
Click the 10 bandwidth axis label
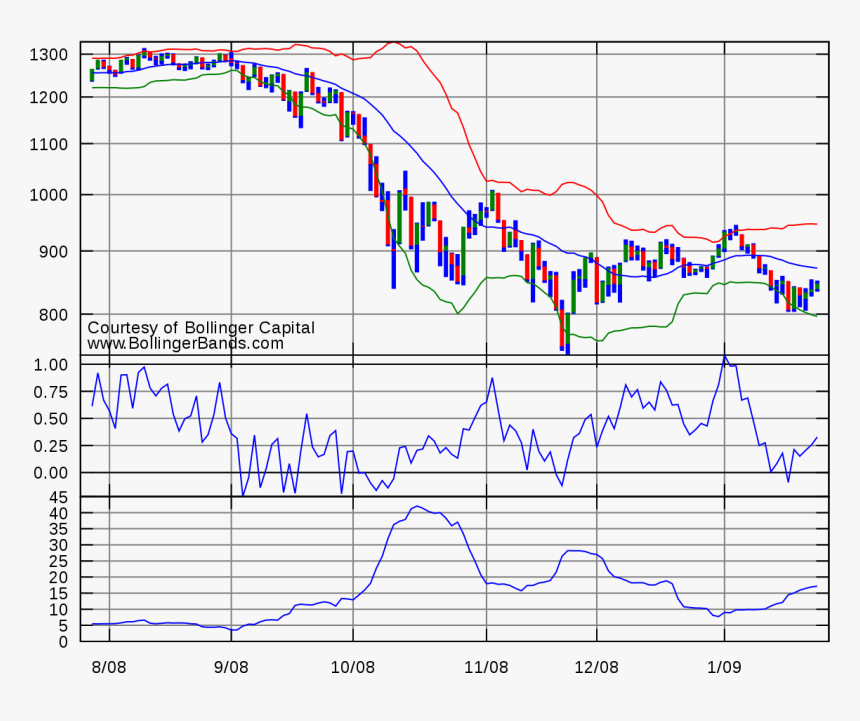click(58, 610)
